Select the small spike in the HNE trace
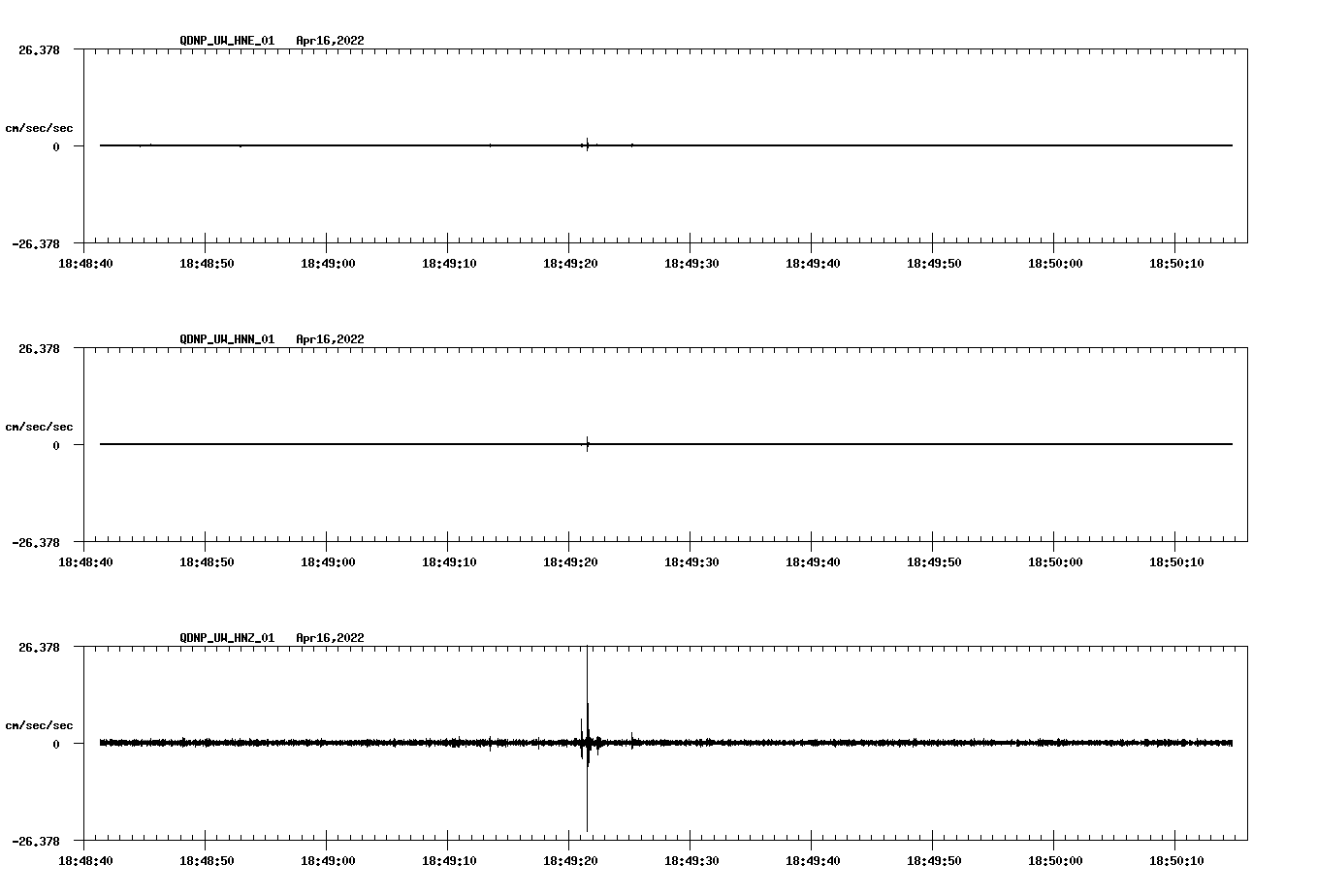This screenshot has height=896, width=1317. pos(587,145)
